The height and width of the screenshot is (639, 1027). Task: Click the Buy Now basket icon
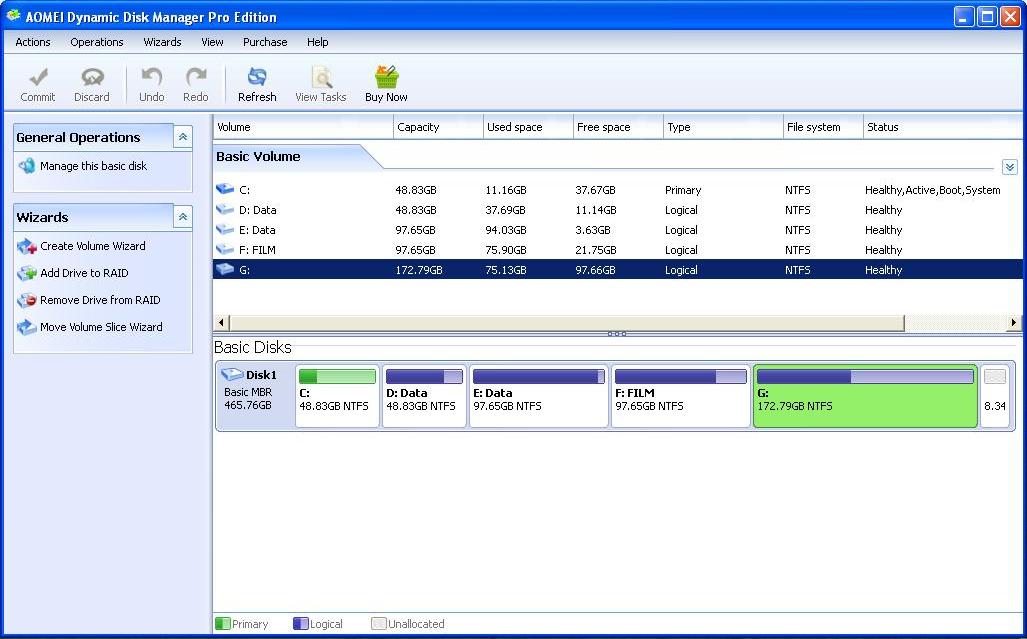point(386,77)
